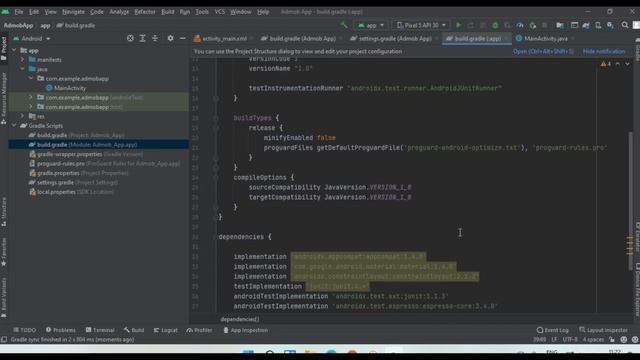
Task: Open the App Inspection tool window
Action: 245,330
